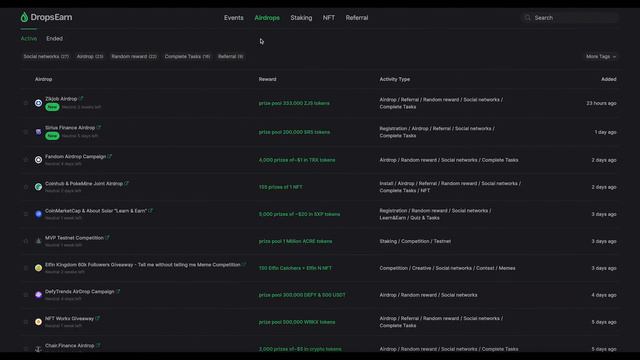Open the Airdrops menu item
Screen dimensions: 640x360
click(x=267, y=18)
